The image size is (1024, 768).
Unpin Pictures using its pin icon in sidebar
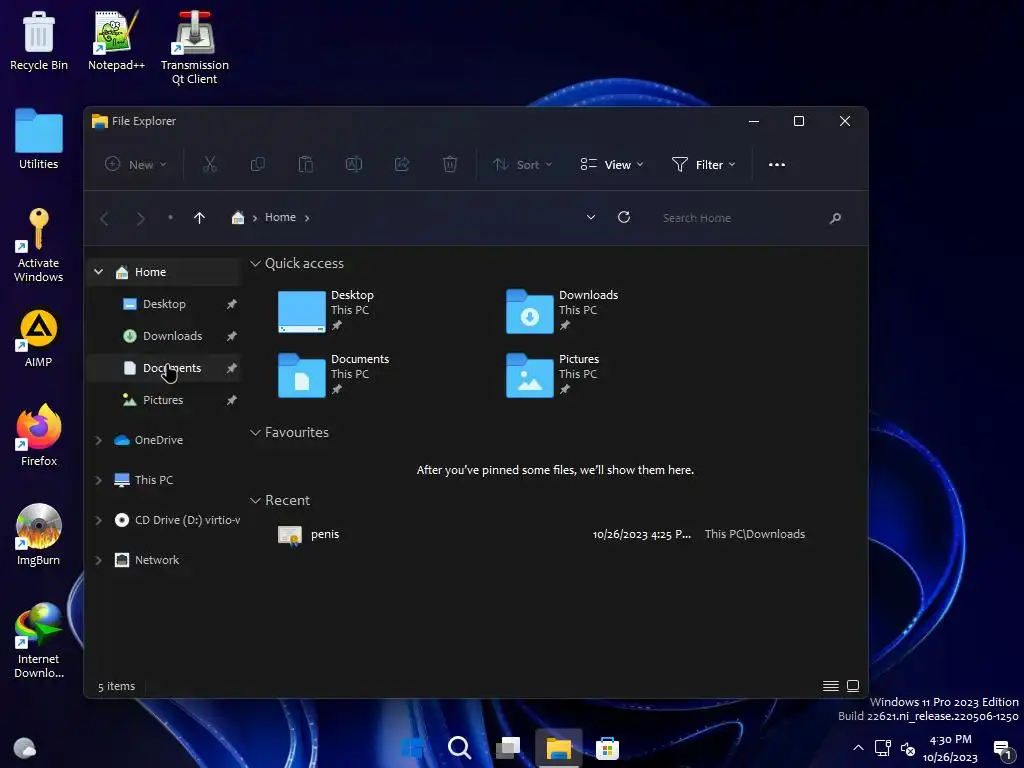tap(231, 400)
